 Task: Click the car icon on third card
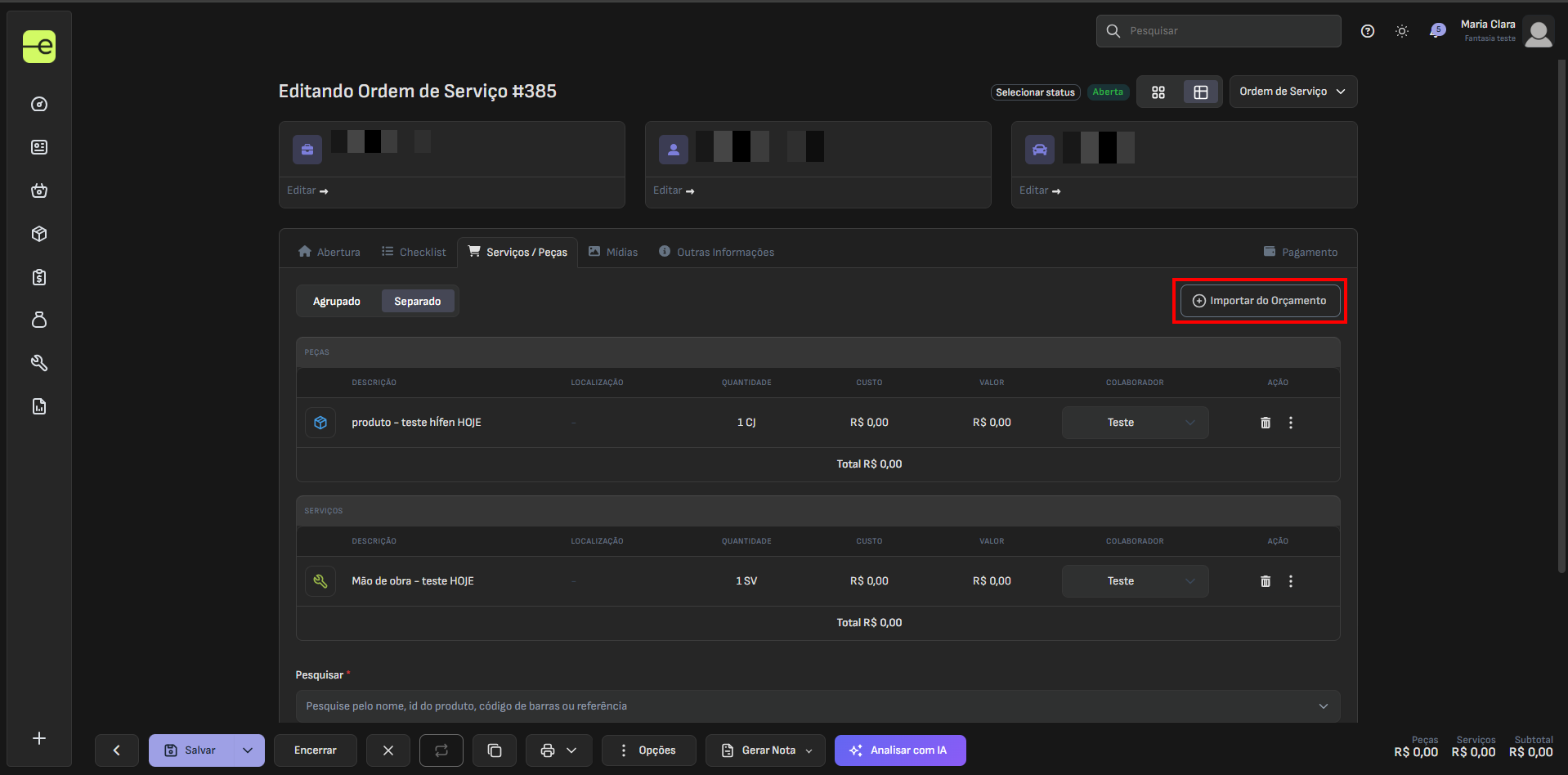(1040, 150)
